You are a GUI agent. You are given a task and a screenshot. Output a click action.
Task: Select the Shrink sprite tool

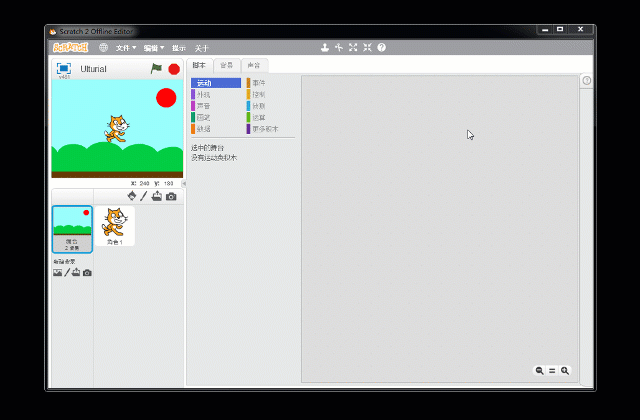click(367, 47)
